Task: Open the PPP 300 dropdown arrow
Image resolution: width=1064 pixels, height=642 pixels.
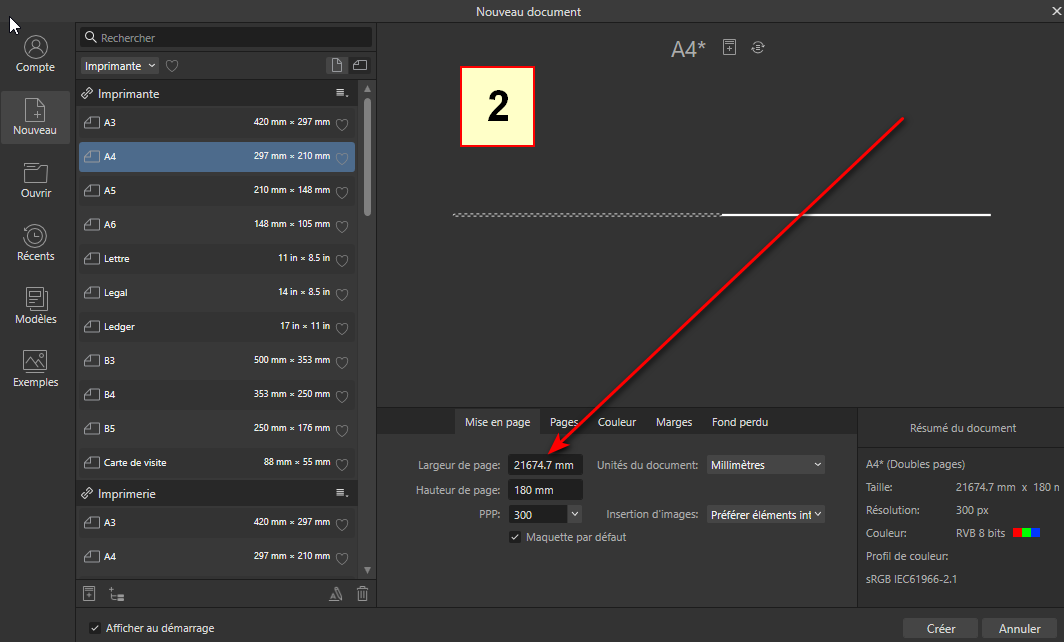Action: pyautogui.click(x=575, y=514)
